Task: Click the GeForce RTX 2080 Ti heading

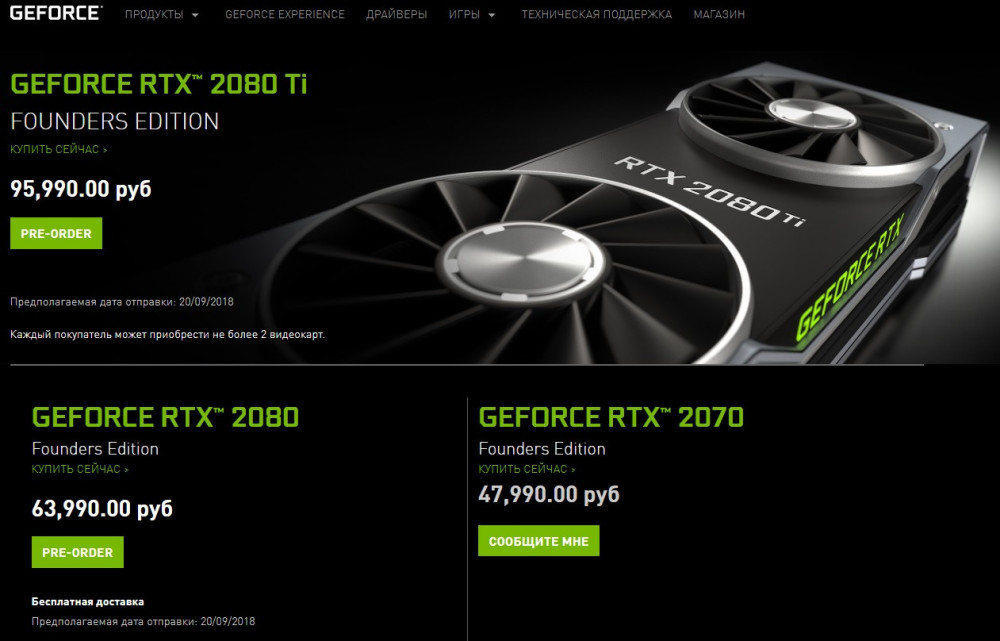Action: pos(159,84)
